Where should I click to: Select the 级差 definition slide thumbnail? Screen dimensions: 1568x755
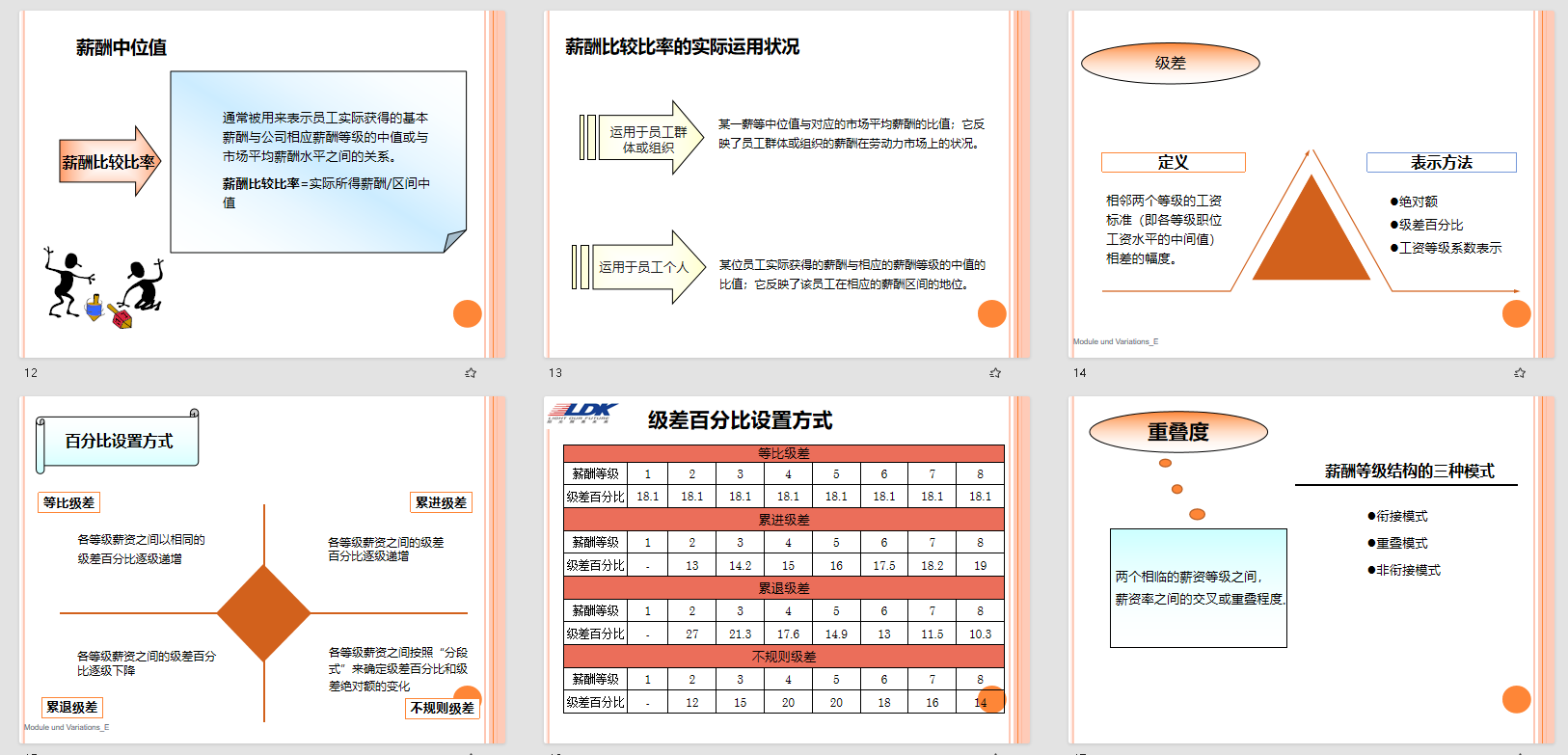click(1311, 184)
